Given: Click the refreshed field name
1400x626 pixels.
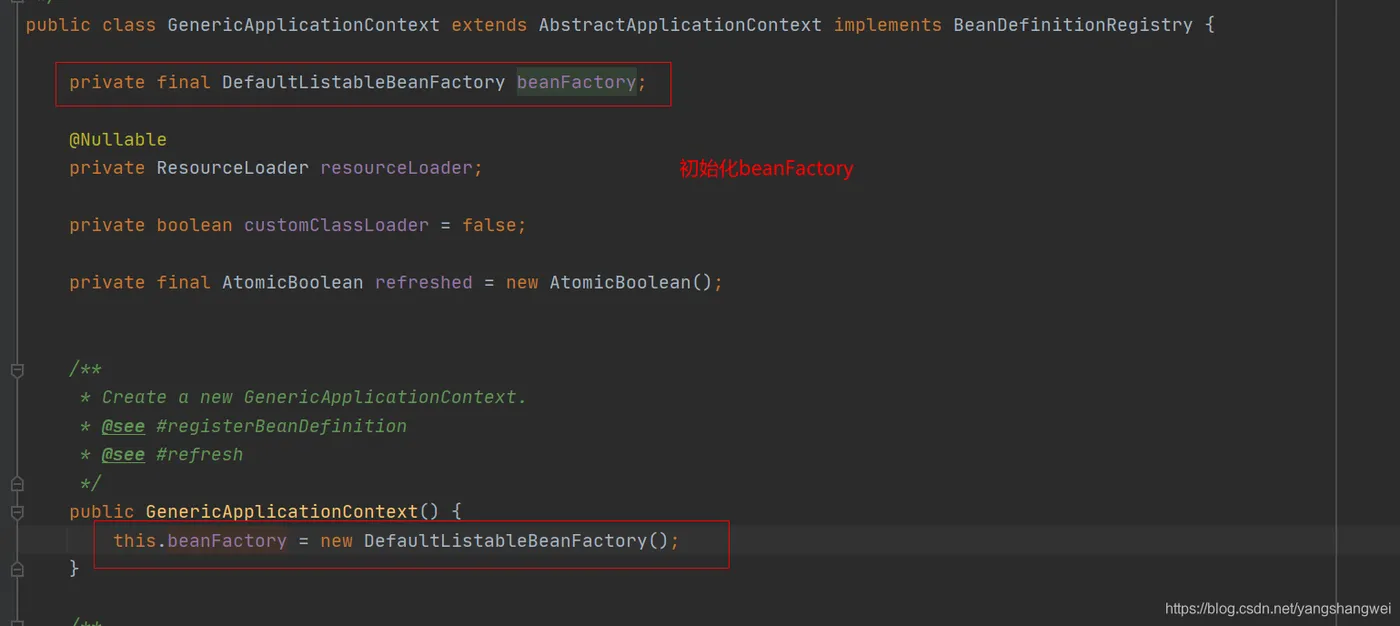Looking at the screenshot, I should 424,283.
